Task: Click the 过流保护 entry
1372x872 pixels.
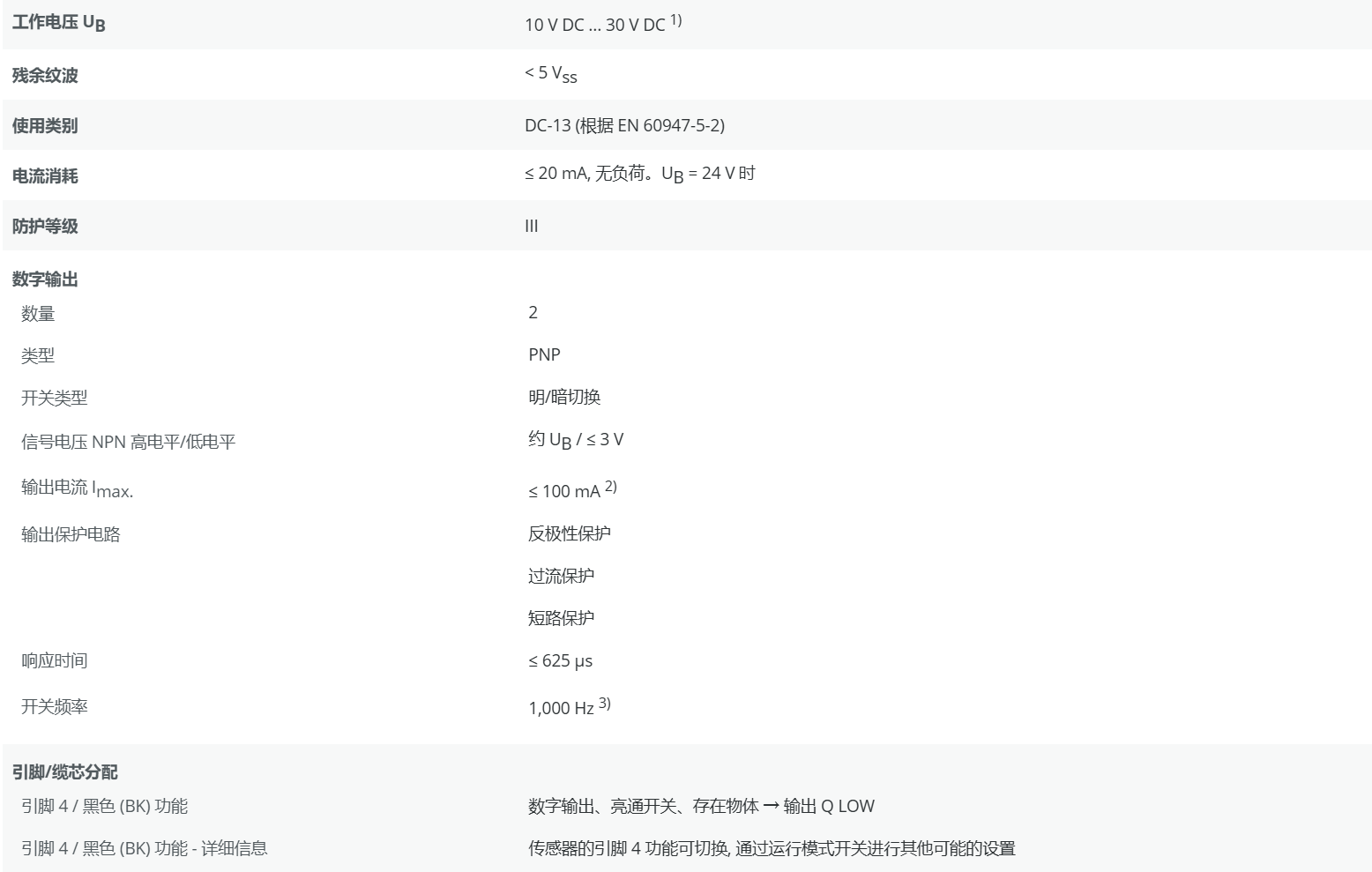Action: [561, 576]
